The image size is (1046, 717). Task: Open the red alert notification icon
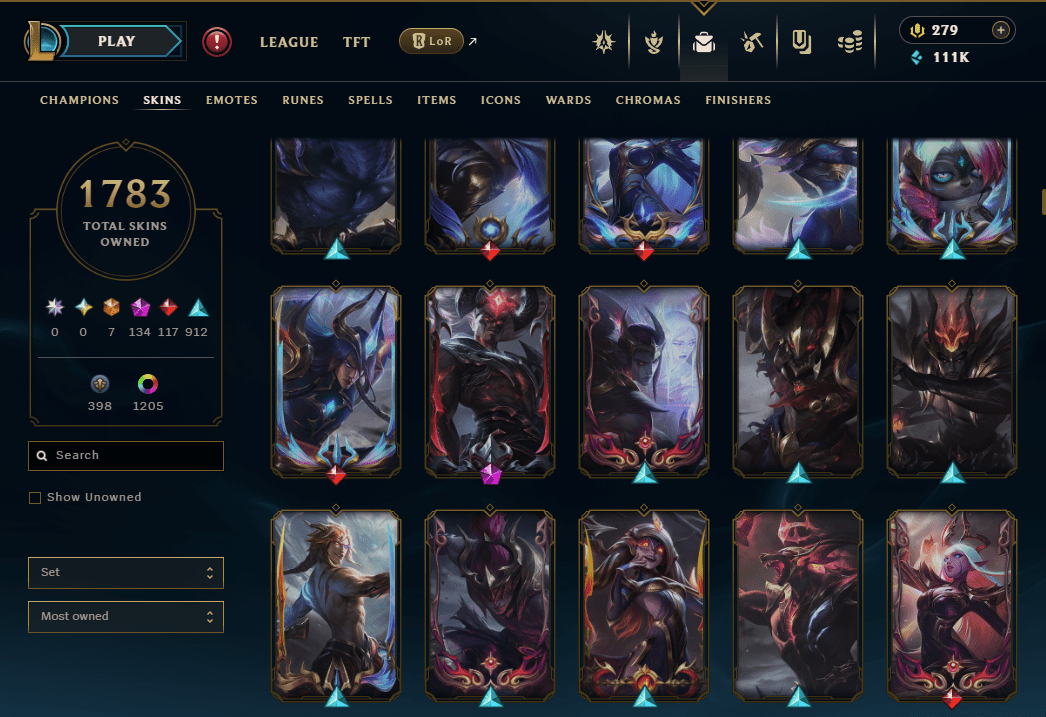(x=216, y=41)
